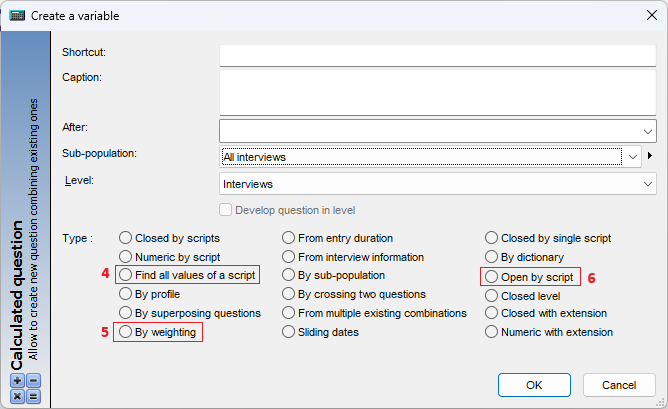Confirm with the OK button
668x409 pixels.
pyautogui.click(x=534, y=385)
